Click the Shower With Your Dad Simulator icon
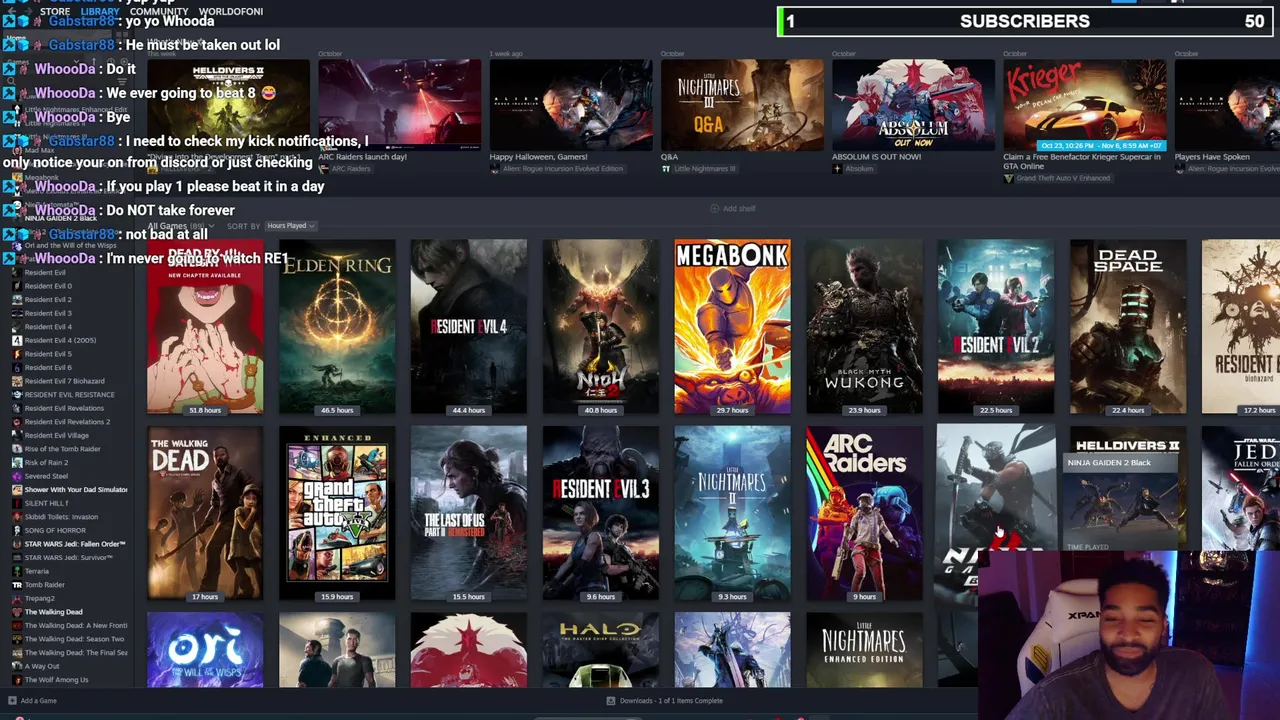 [x=17, y=490]
